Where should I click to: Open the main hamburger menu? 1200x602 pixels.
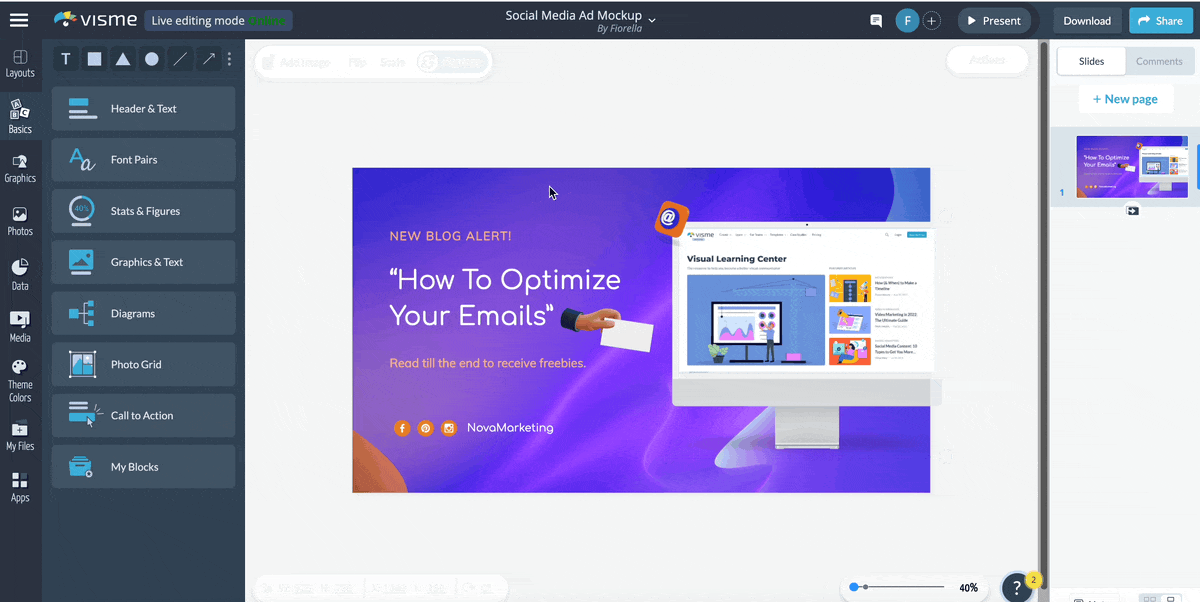[18, 19]
